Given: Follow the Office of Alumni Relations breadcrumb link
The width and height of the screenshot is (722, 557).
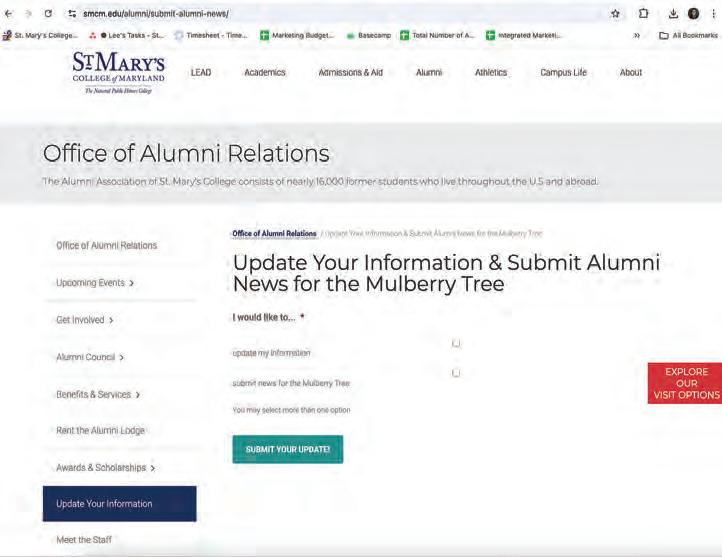Looking at the screenshot, I should pyautogui.click(x=274, y=234).
